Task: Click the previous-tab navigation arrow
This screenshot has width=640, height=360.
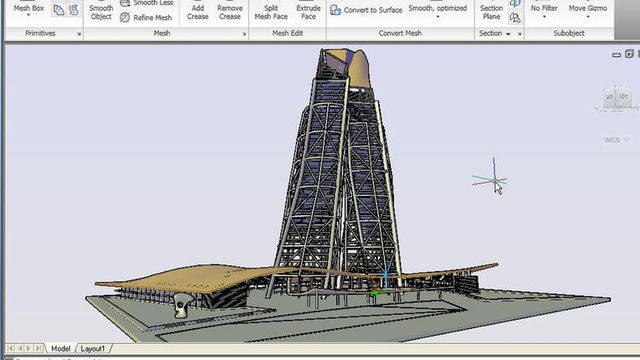Action: point(20,348)
